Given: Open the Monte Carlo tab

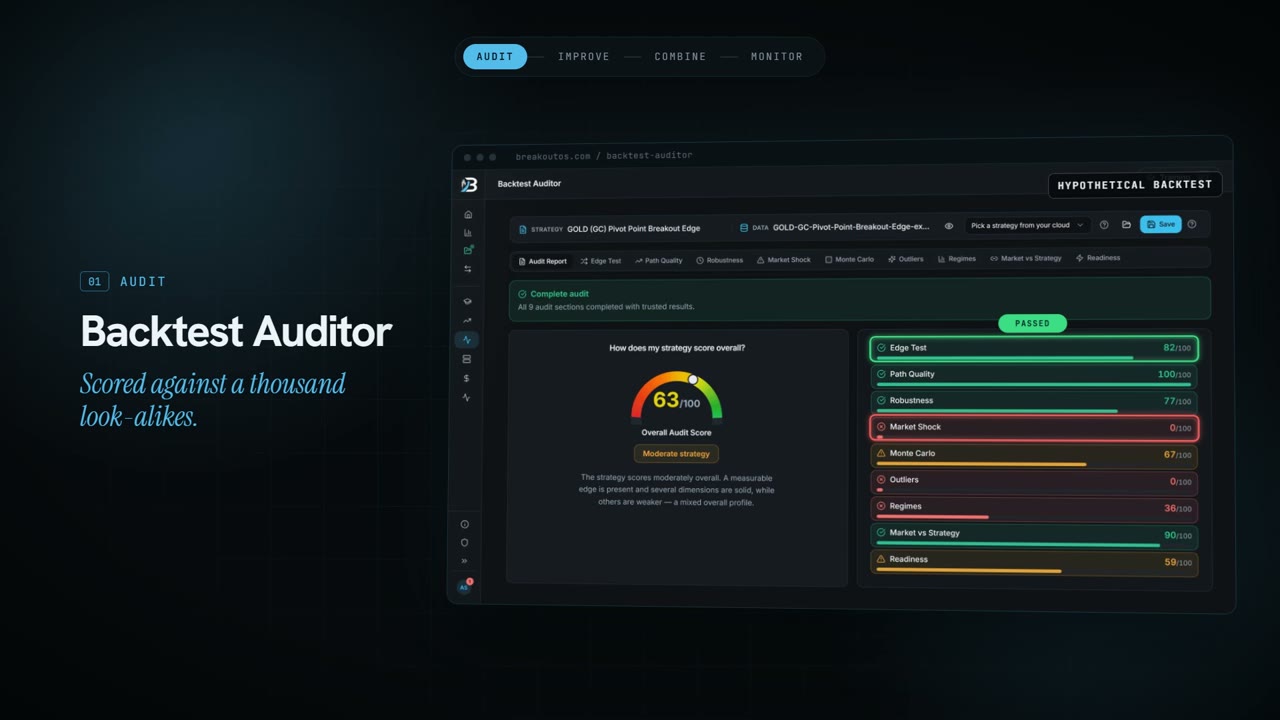Looking at the screenshot, I should pos(849,259).
